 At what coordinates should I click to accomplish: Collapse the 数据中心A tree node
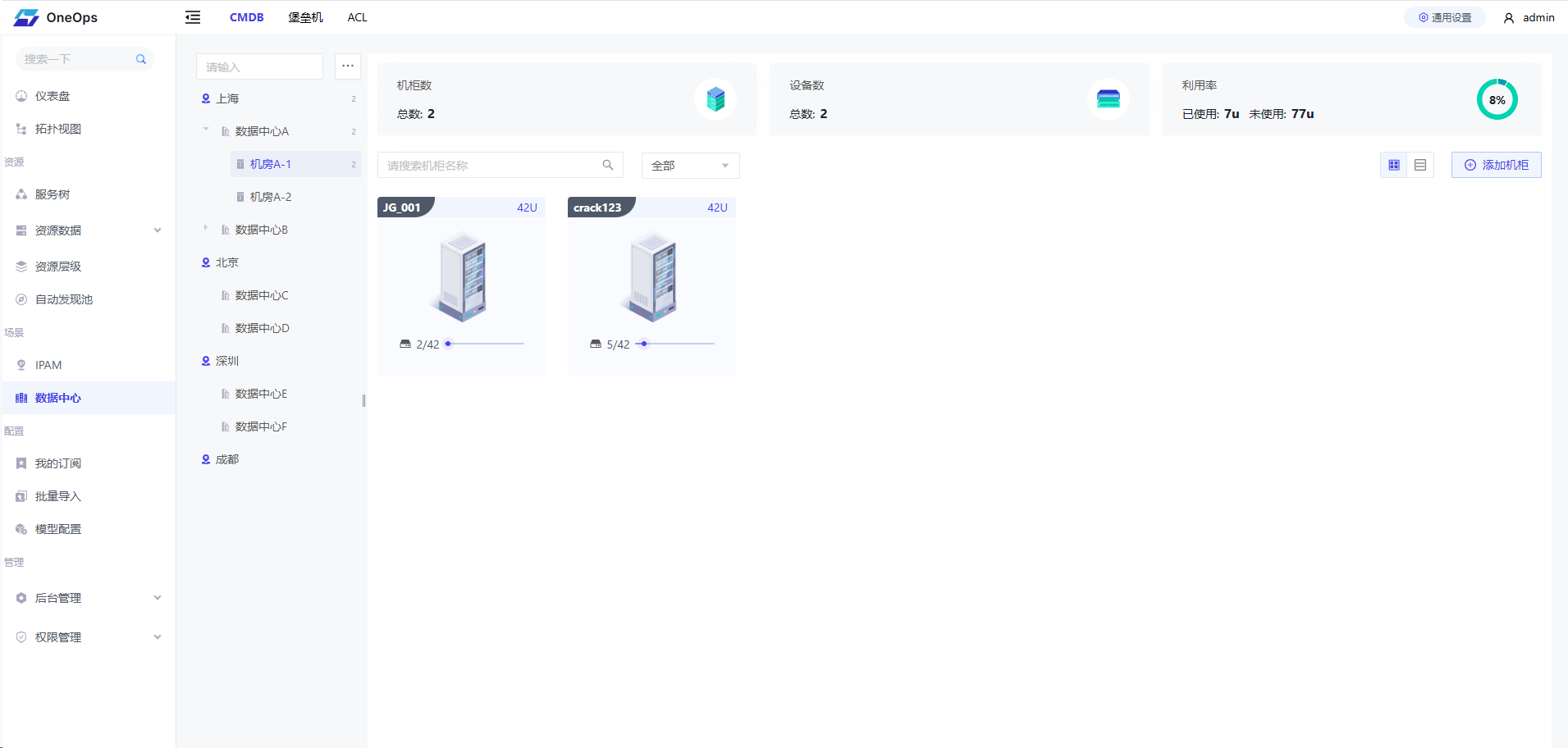[x=206, y=130]
